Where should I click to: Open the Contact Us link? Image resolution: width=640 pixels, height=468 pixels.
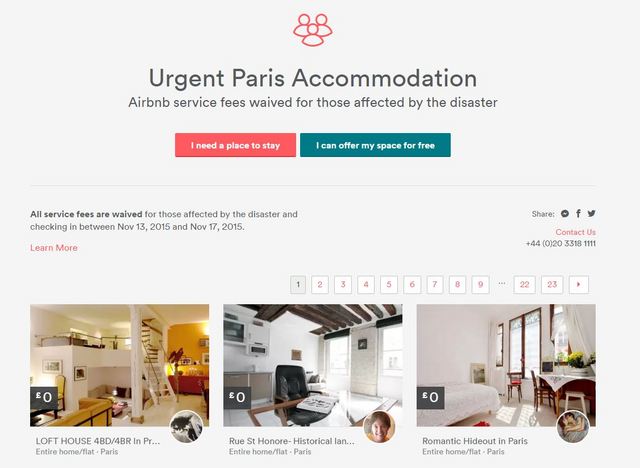(575, 232)
